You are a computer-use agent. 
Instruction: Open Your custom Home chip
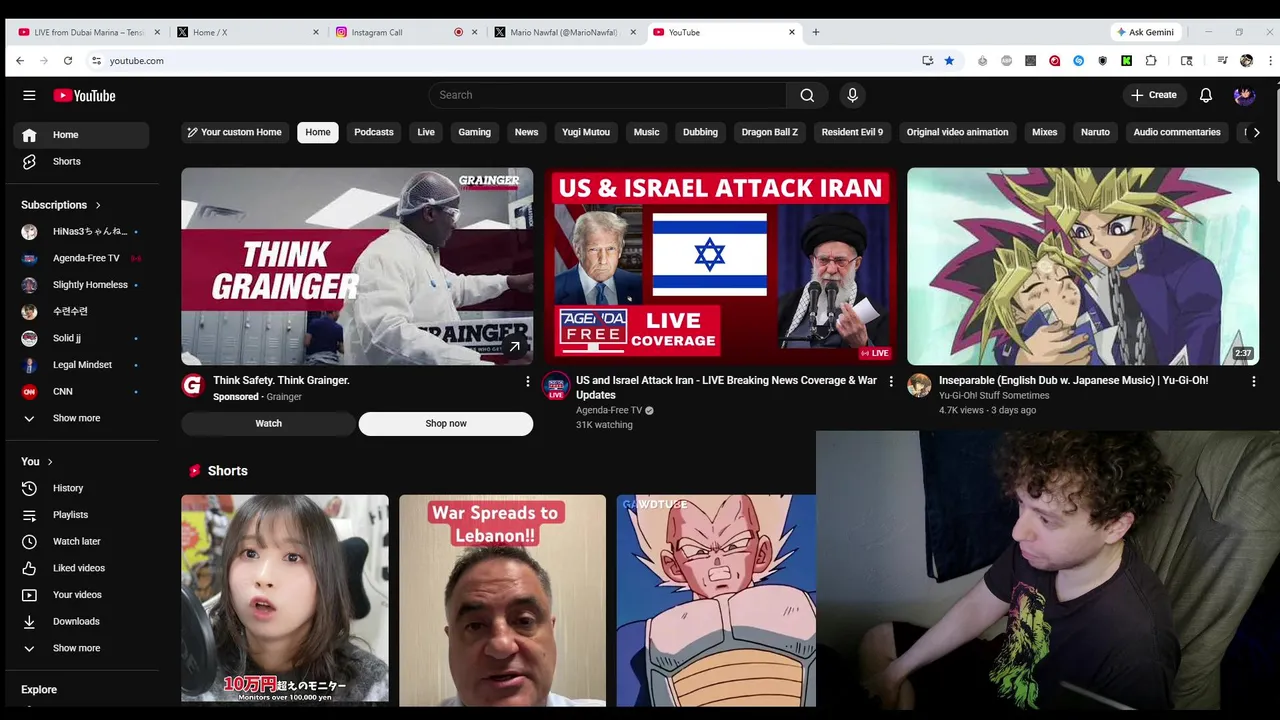(x=234, y=132)
